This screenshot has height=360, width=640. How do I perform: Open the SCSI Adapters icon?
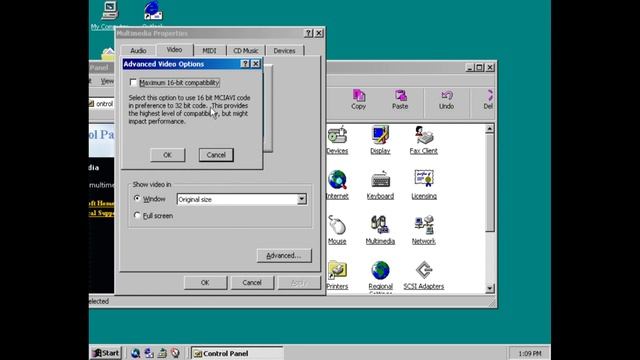(x=424, y=275)
